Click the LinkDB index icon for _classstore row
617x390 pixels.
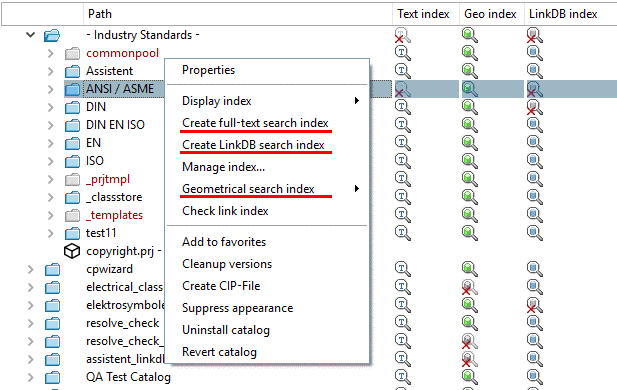point(534,197)
